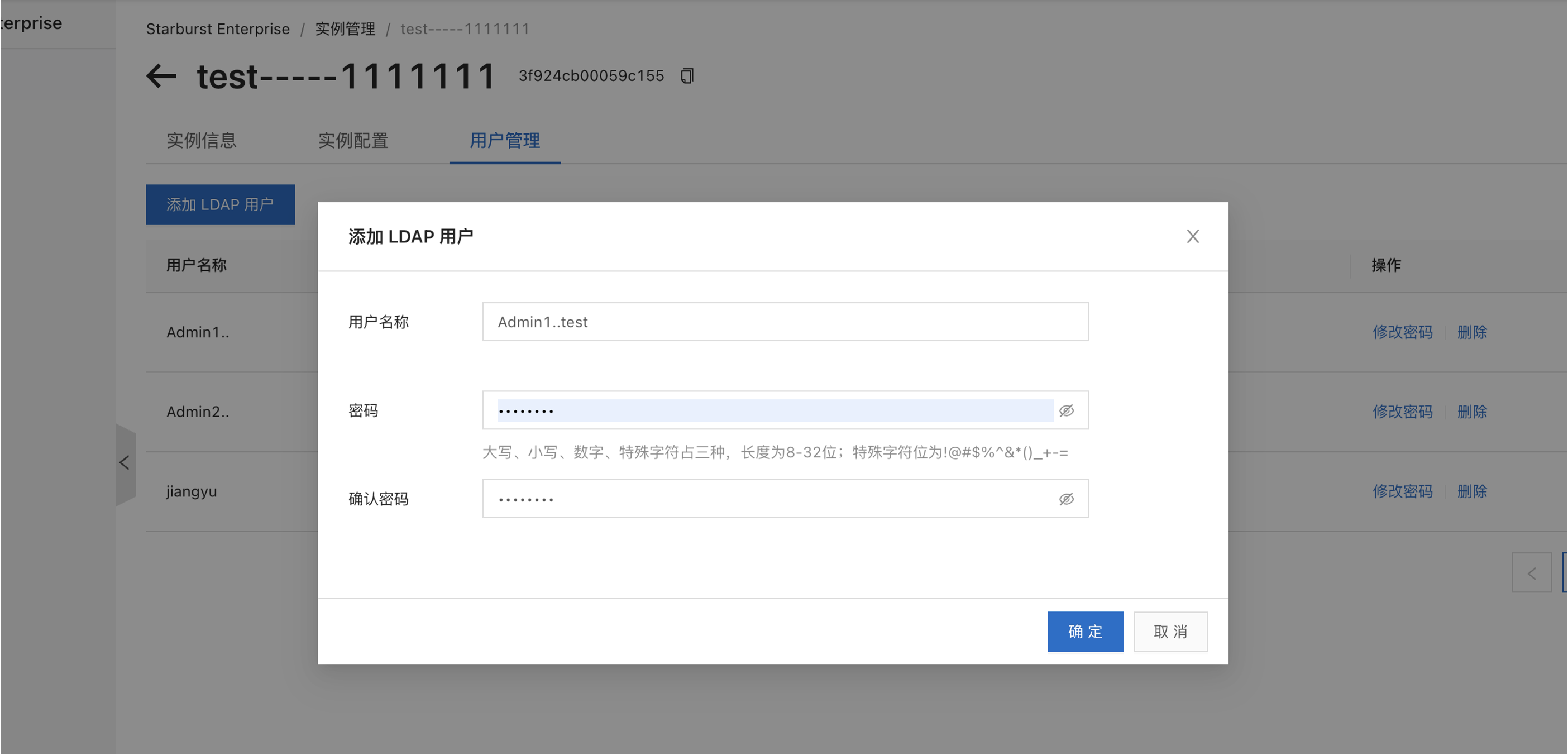Open the 实例配置 tab

(353, 141)
